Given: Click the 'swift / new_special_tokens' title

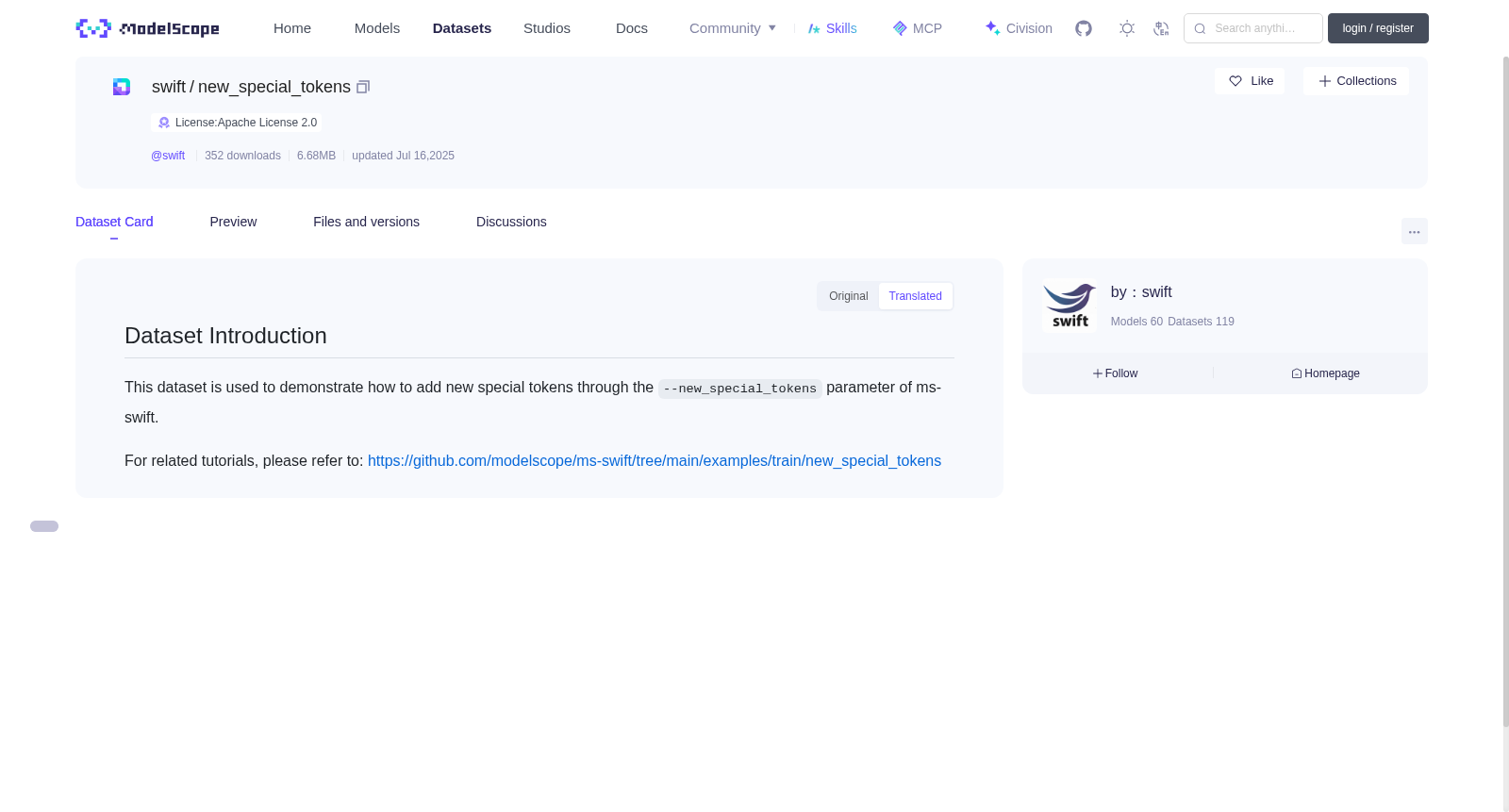Looking at the screenshot, I should coord(251,87).
